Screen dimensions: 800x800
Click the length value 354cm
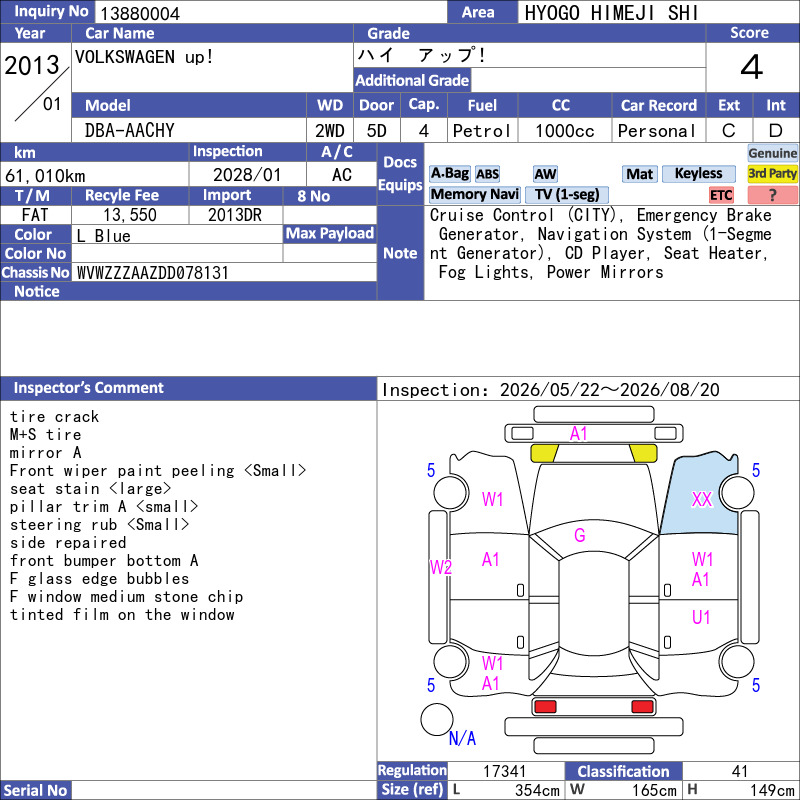(x=537, y=790)
